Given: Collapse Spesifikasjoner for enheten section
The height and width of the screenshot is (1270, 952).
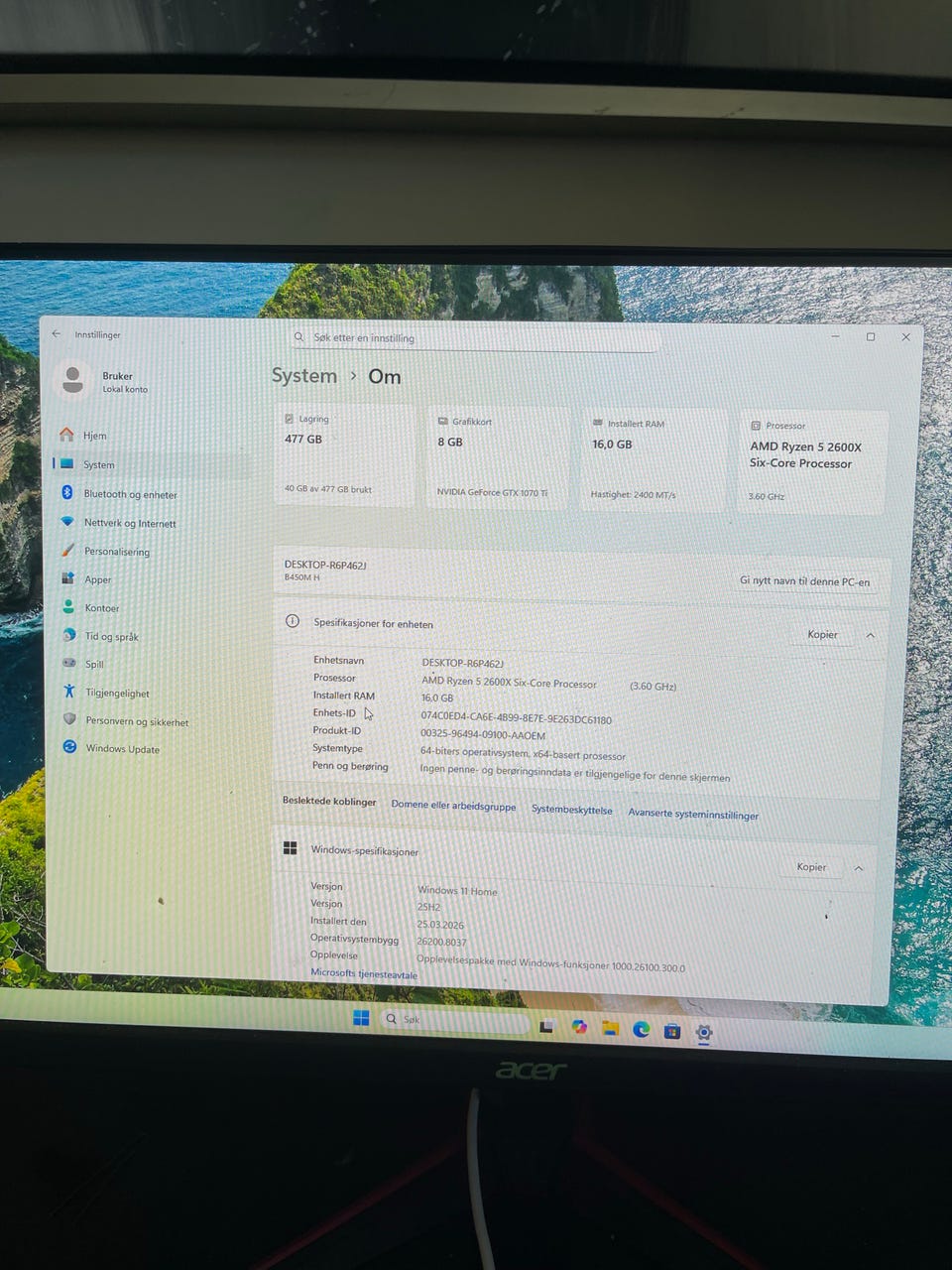Looking at the screenshot, I should click(x=870, y=635).
